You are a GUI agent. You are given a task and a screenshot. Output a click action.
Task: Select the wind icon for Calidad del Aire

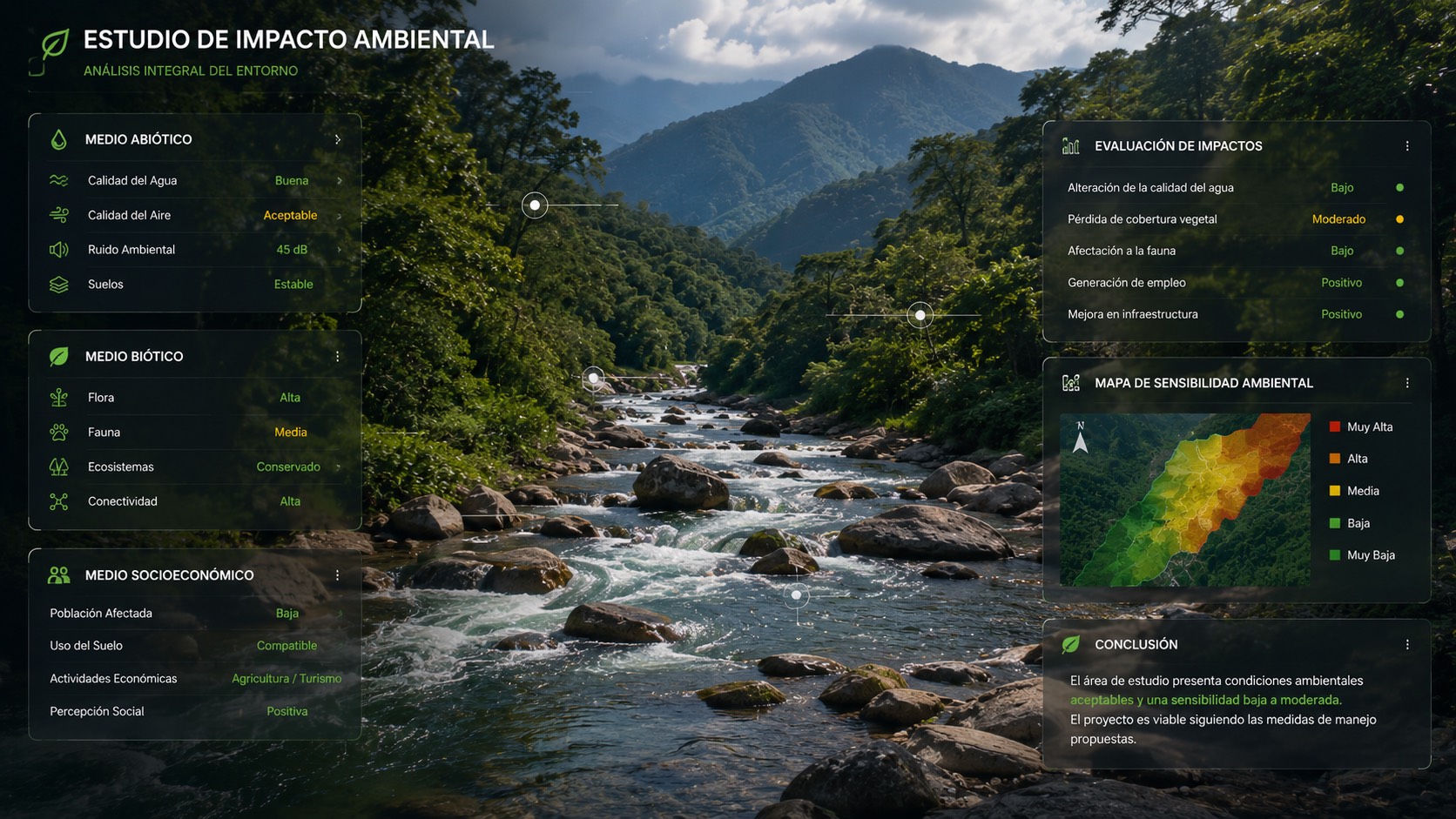(x=58, y=215)
